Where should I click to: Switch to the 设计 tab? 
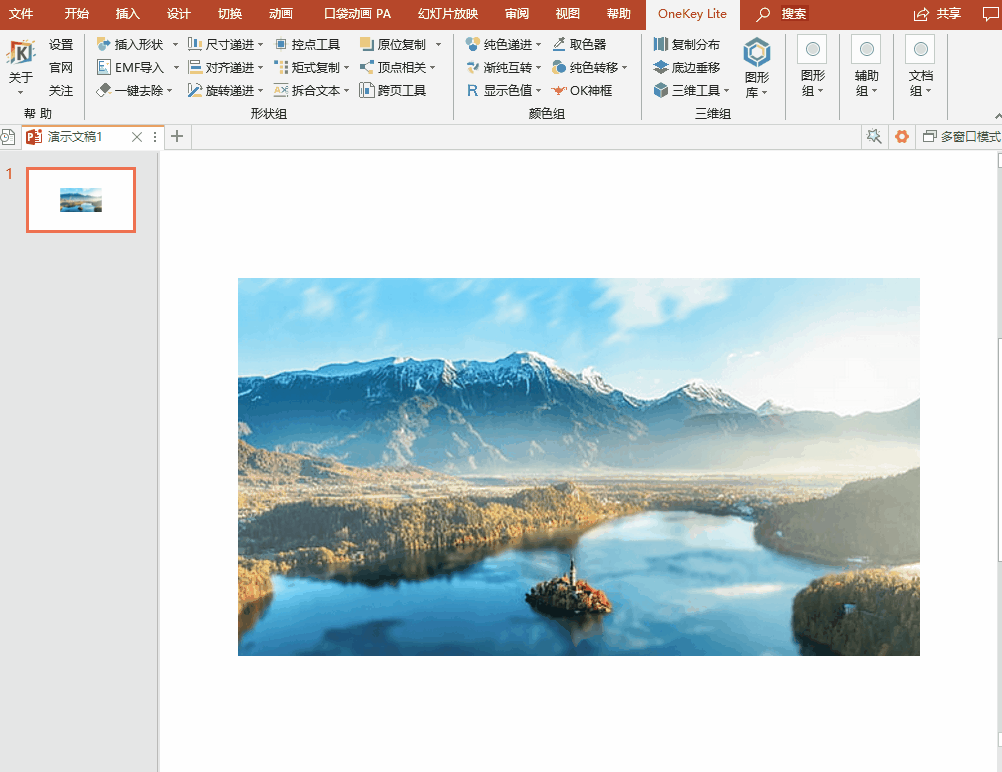178,14
